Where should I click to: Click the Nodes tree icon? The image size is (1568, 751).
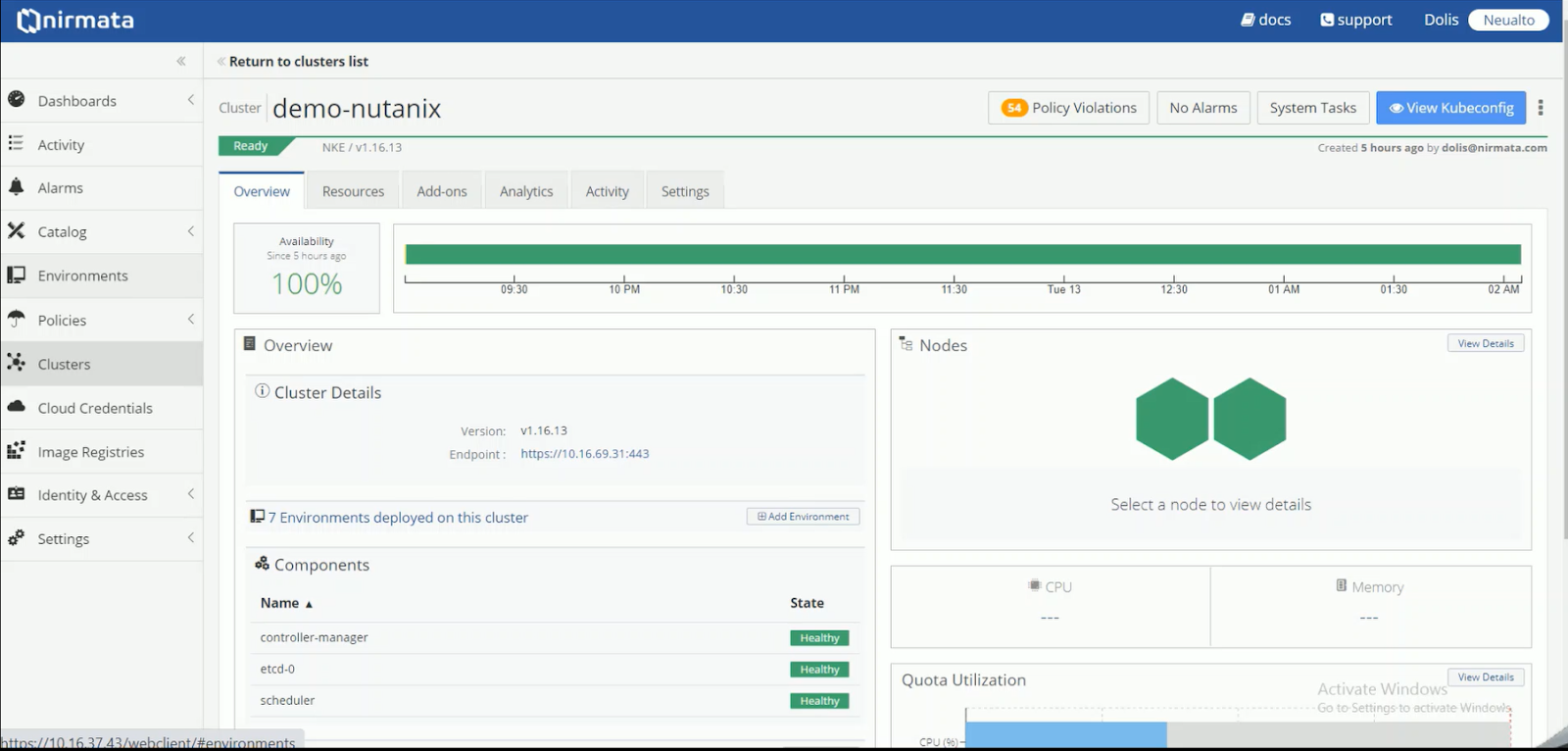point(906,344)
